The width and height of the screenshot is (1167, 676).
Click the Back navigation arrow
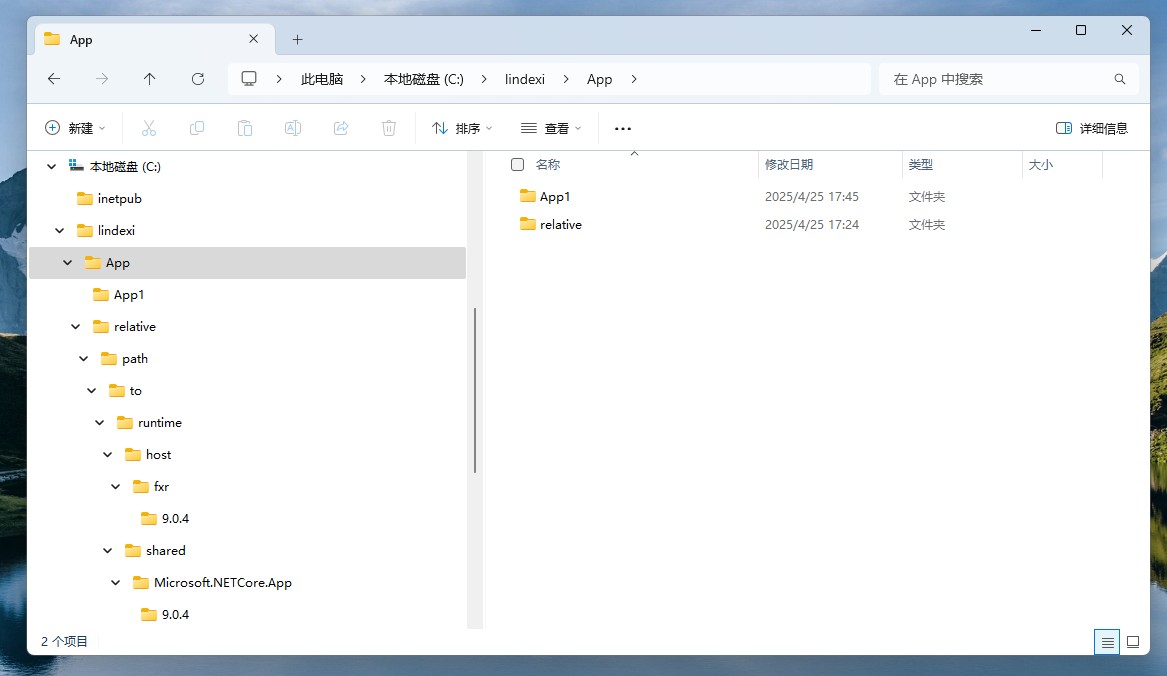point(54,79)
